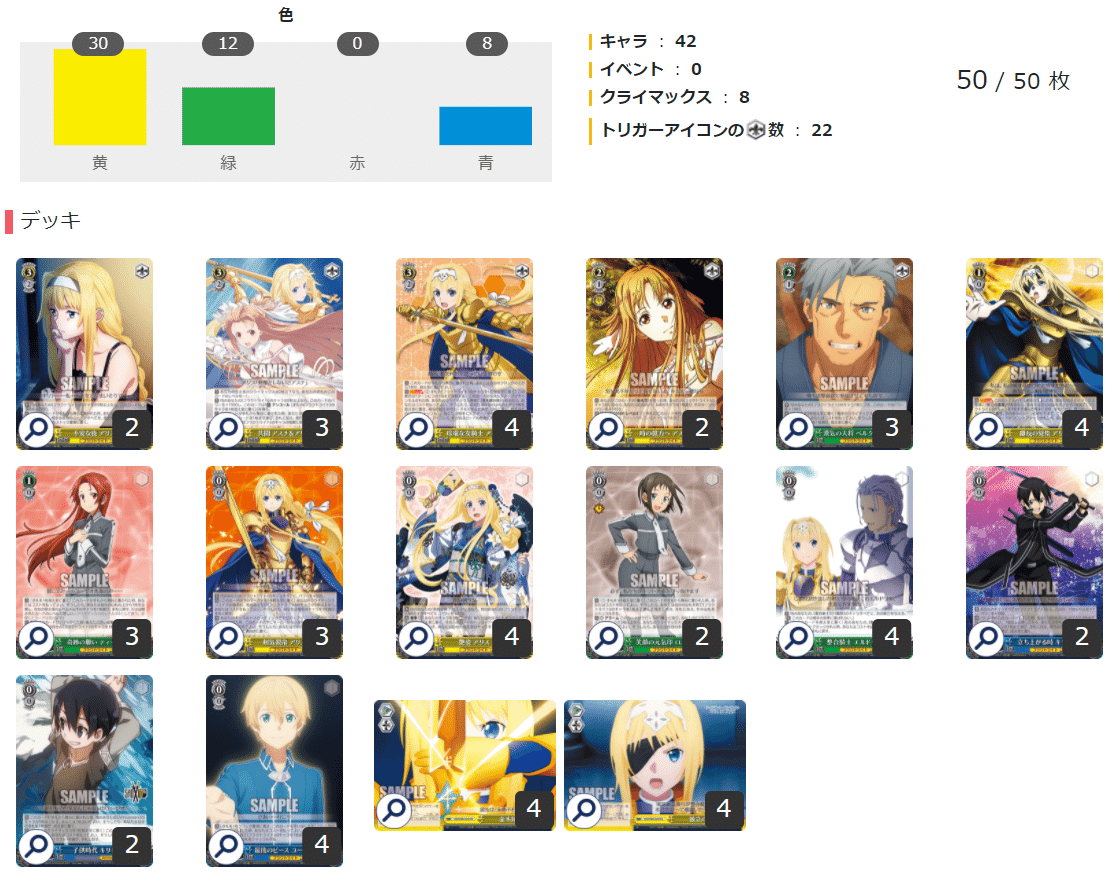This screenshot has height=875, width=1112.
Task: Select the green bar in color chart
Action: coord(228,116)
